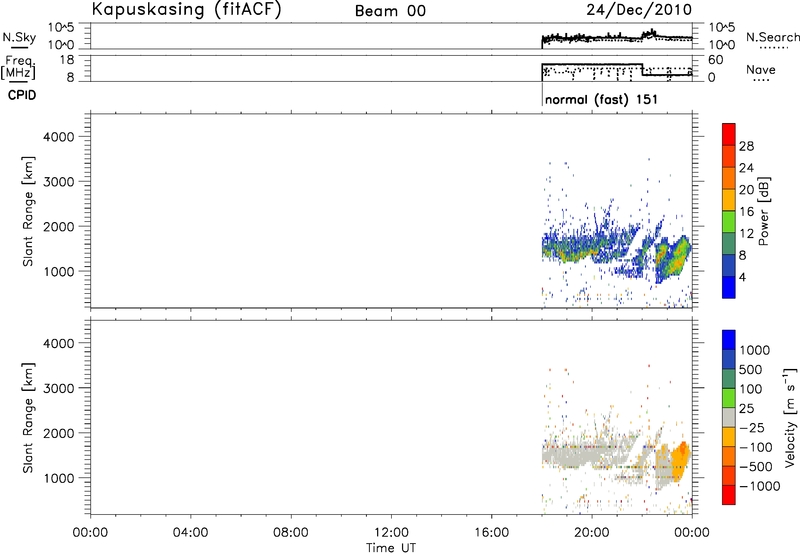This screenshot has width=800, height=554.
Task: Click the "Slant Range [km]" label of Velocity panel
Action: pyautogui.click(x=28, y=417)
